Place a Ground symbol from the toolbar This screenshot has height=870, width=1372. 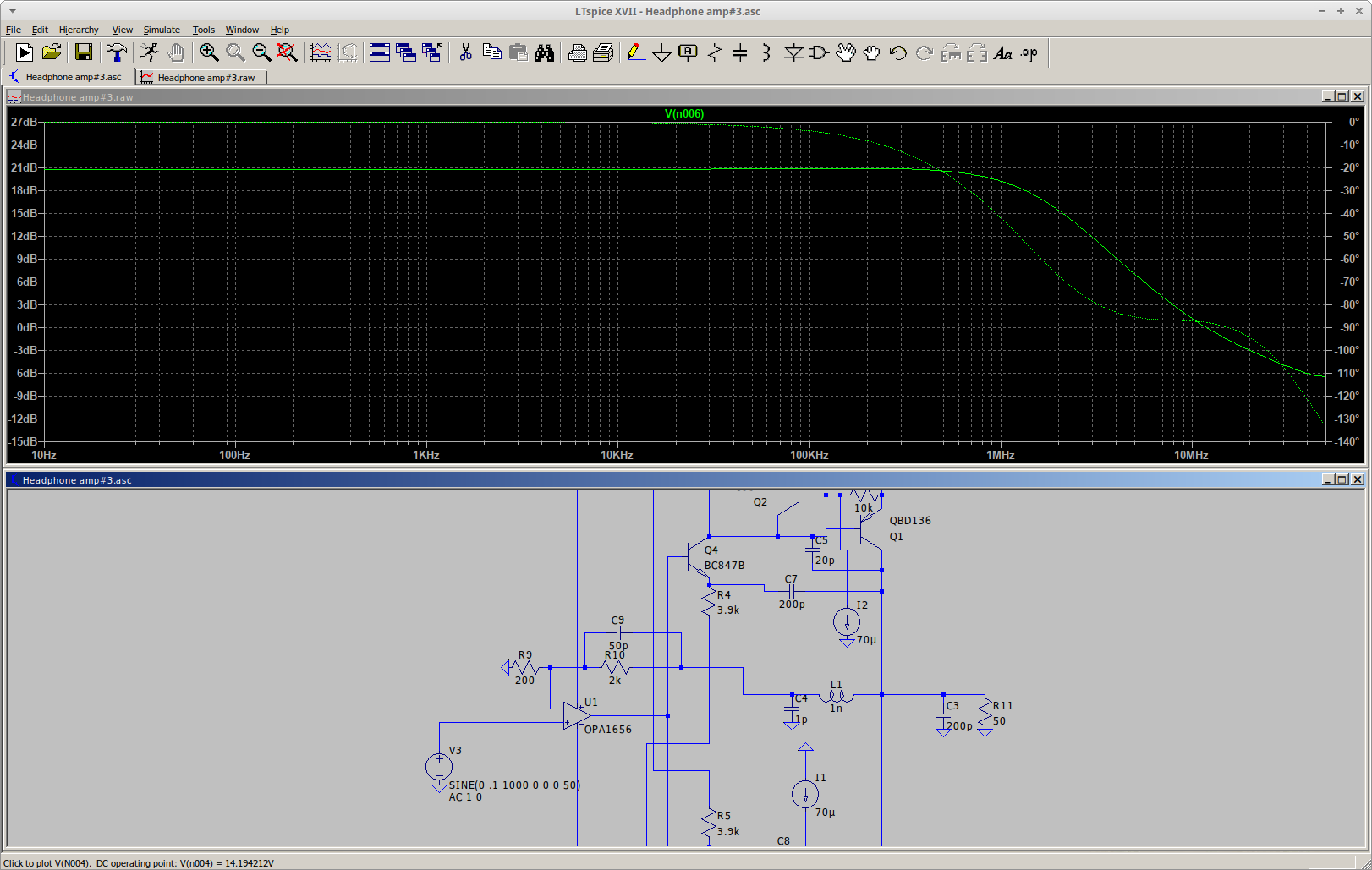[662, 52]
